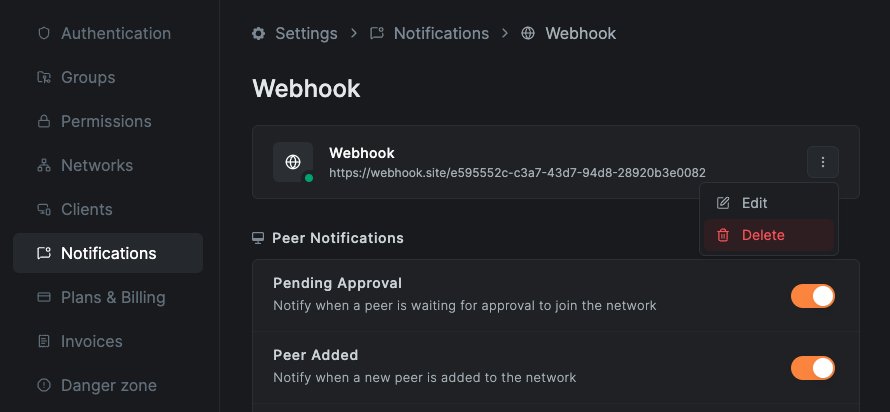Click the webhook.site URL text
Screen dimensions: 890x412
pos(517,172)
